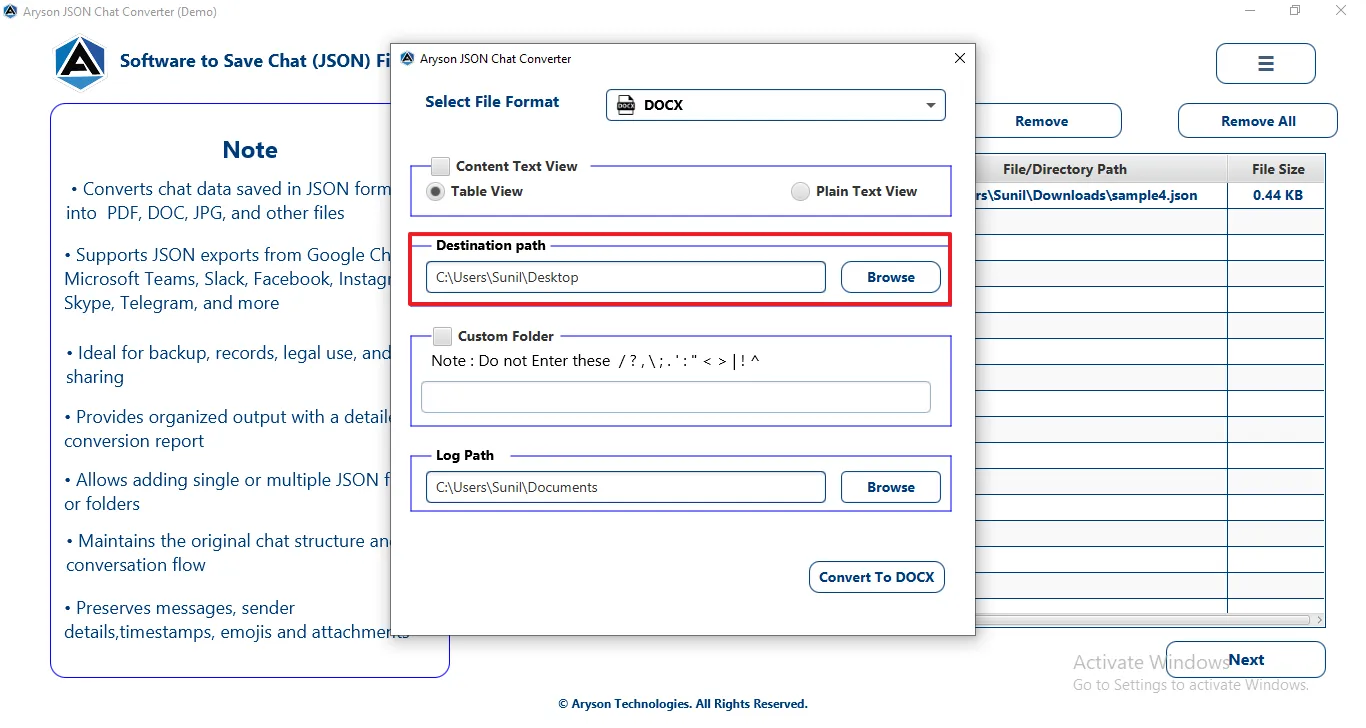Click the Destination path text field
1366x728 pixels.
tap(626, 277)
